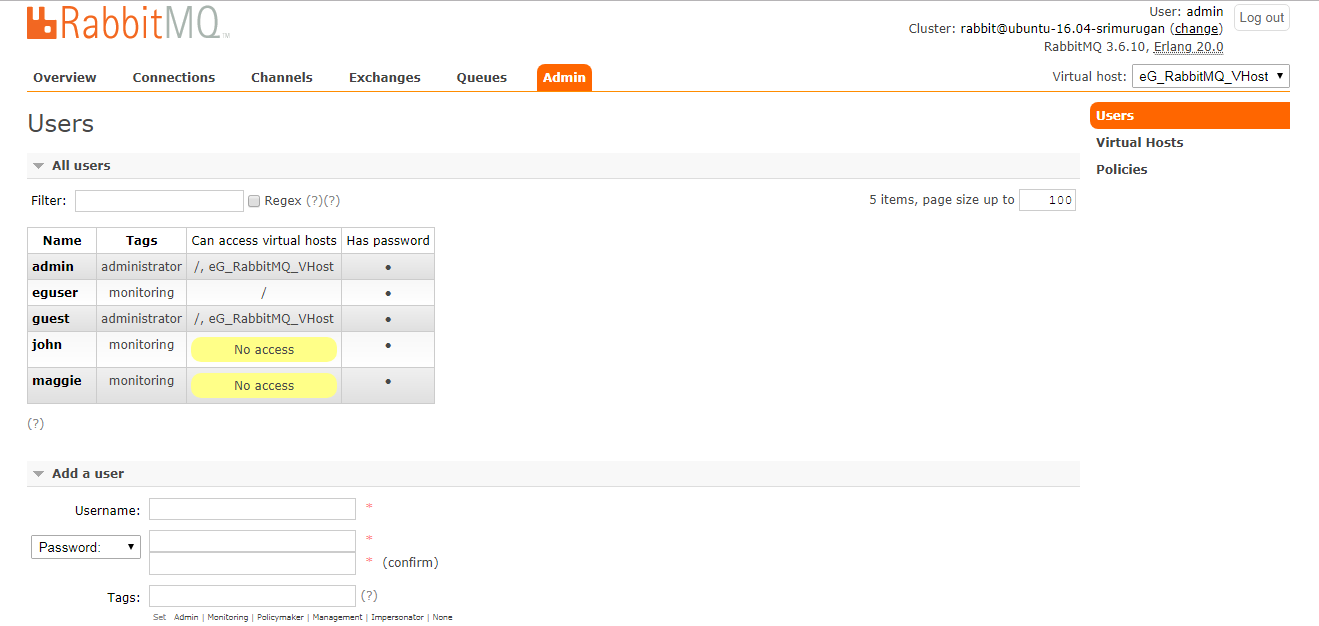
Task: Click the virtual hosts cell for guest
Action: tap(264, 319)
